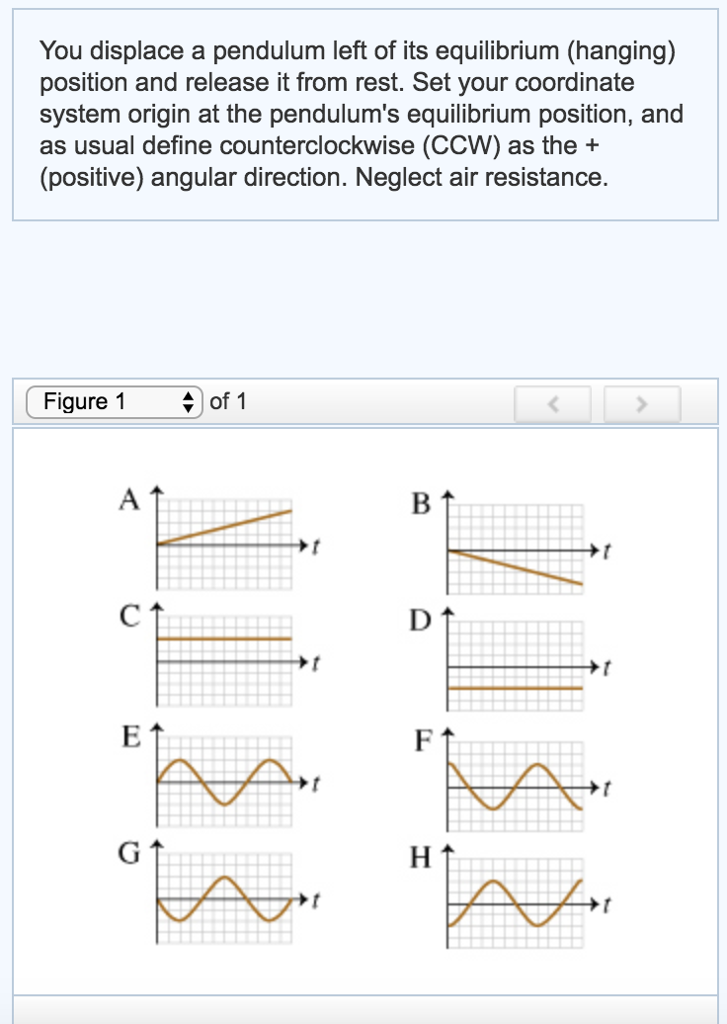Click the letter H graph label

[420, 857]
